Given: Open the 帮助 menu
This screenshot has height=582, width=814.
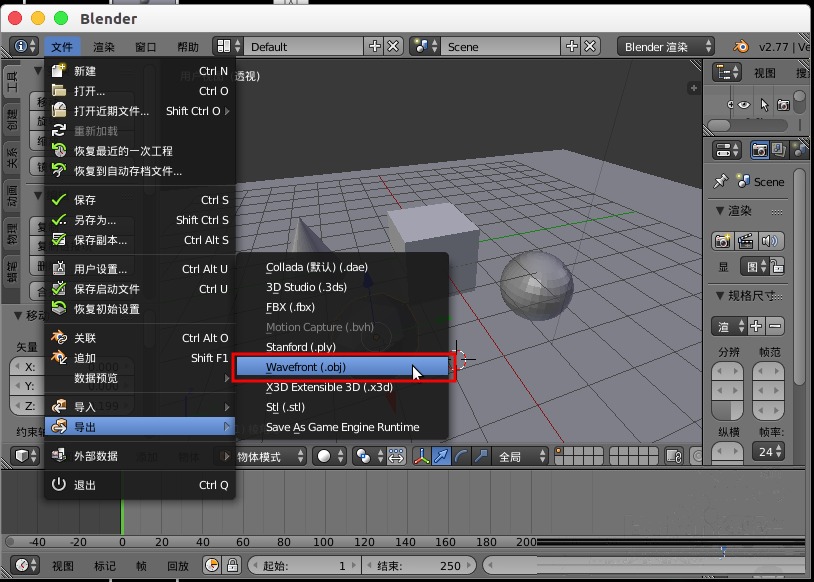Looking at the screenshot, I should click(x=187, y=47).
